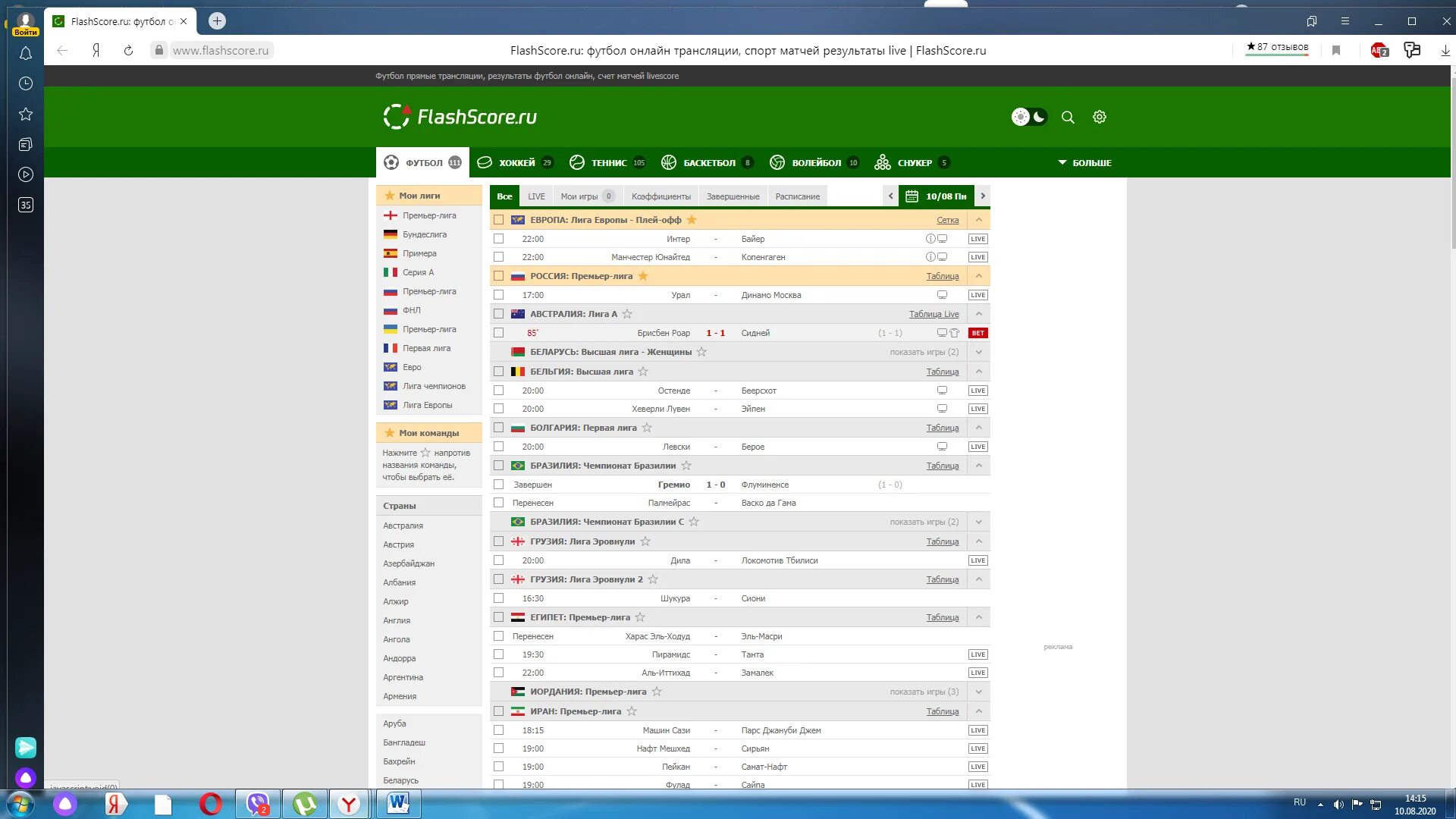Image resolution: width=1456 pixels, height=819 pixels.
Task: Check the Дила - Локомотив Тбилиси checkbox
Action: tap(498, 560)
